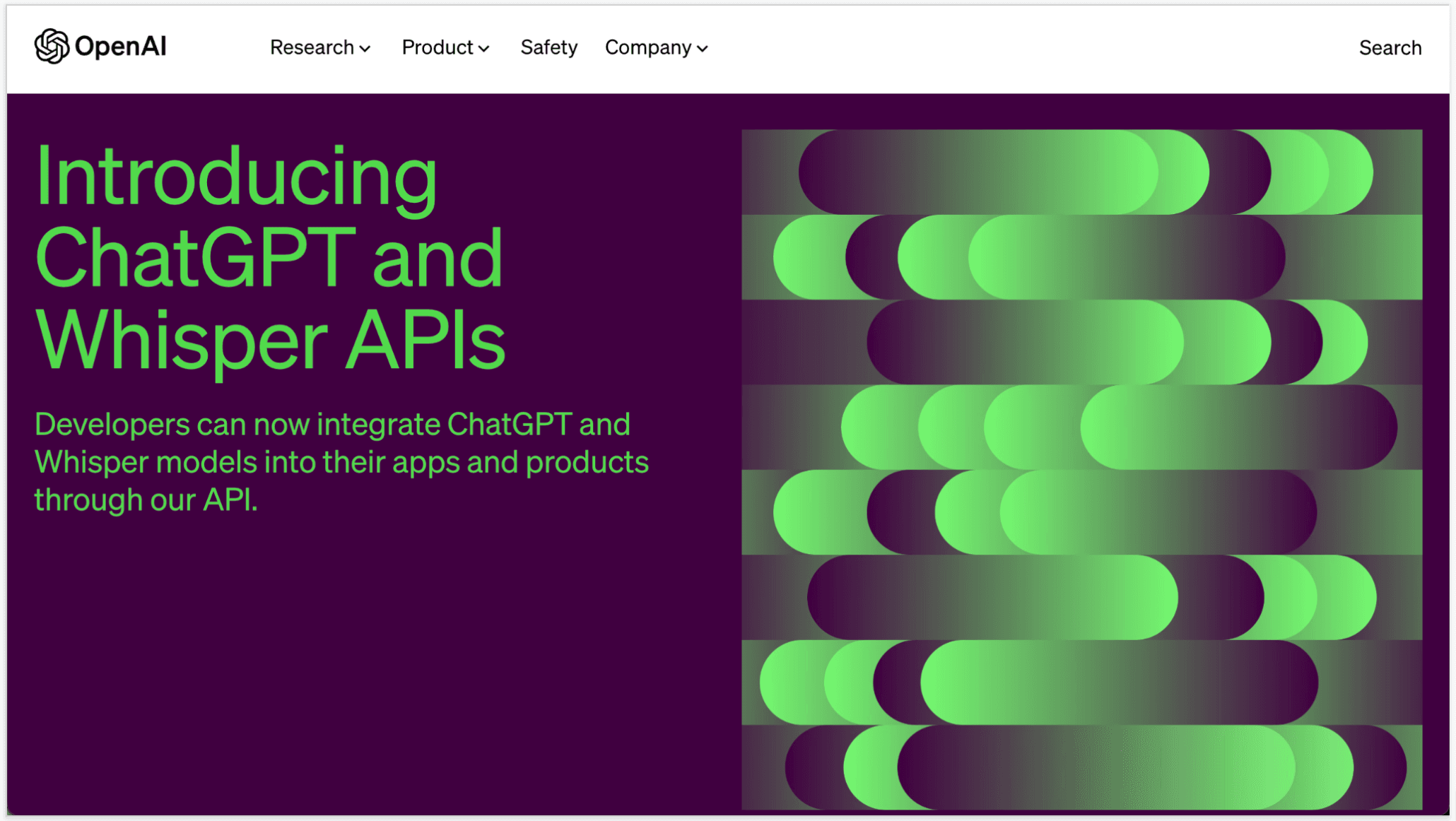Expand the chevron beside Company

click(703, 49)
